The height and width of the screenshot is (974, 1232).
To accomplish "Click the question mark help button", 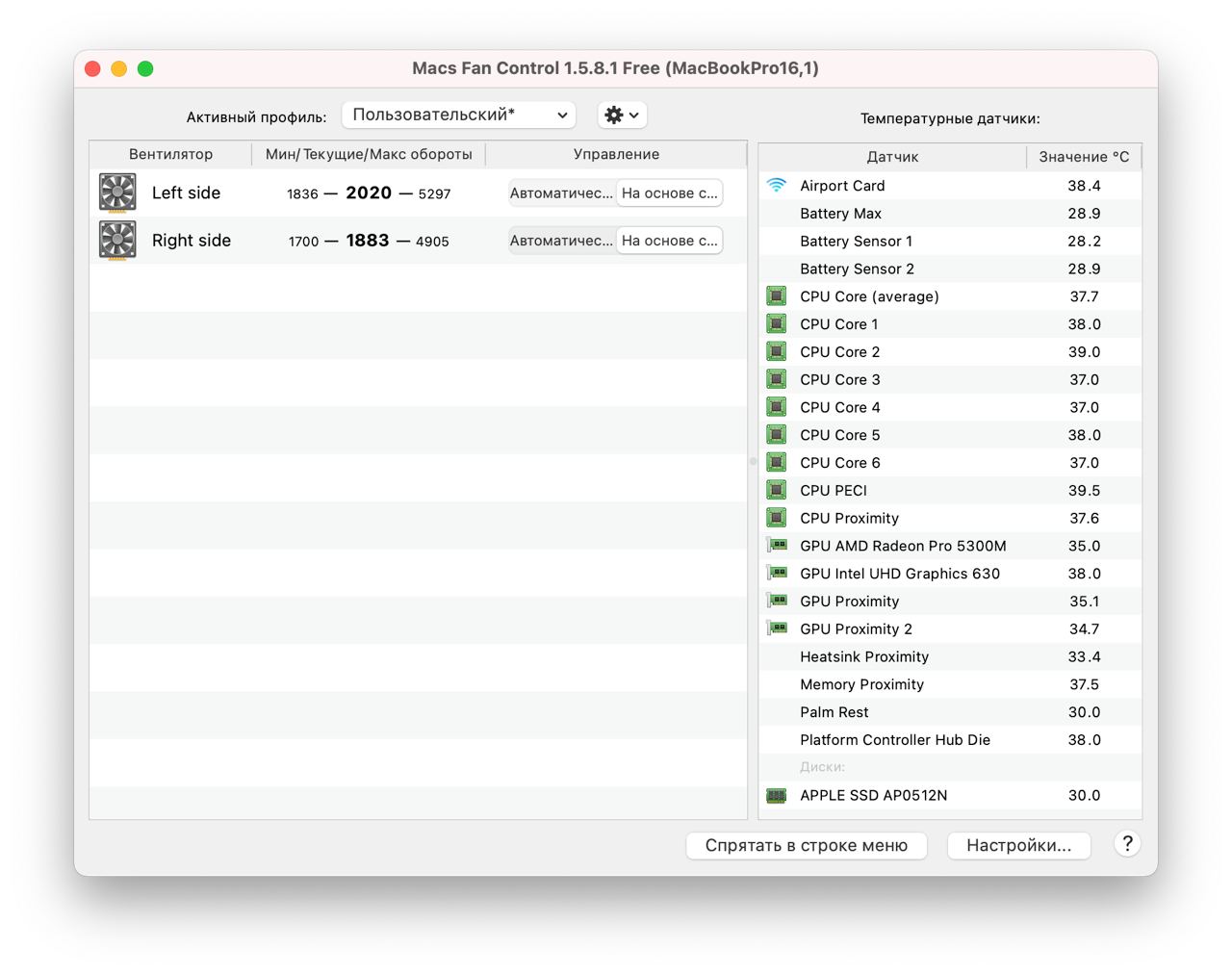I will [1127, 844].
